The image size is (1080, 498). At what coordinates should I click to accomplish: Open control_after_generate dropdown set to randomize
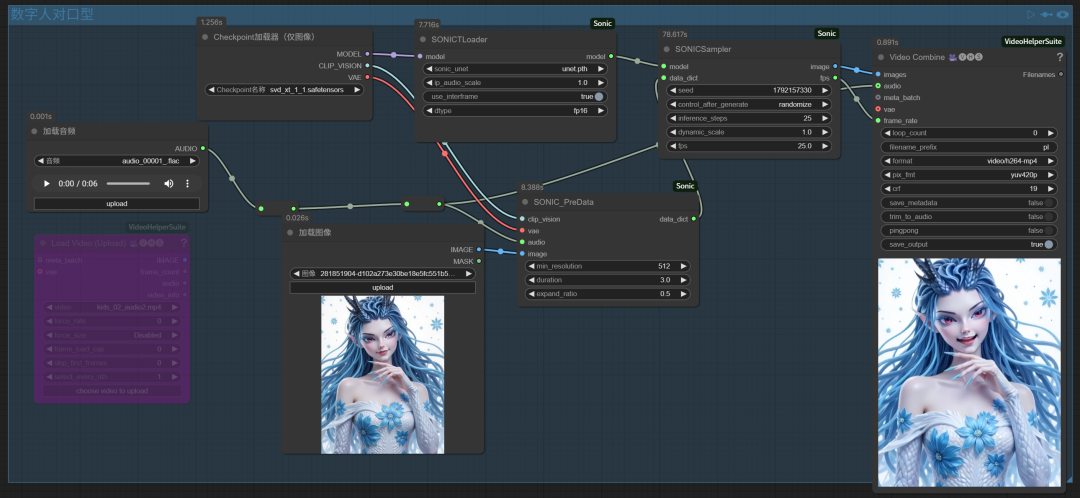tap(748, 104)
